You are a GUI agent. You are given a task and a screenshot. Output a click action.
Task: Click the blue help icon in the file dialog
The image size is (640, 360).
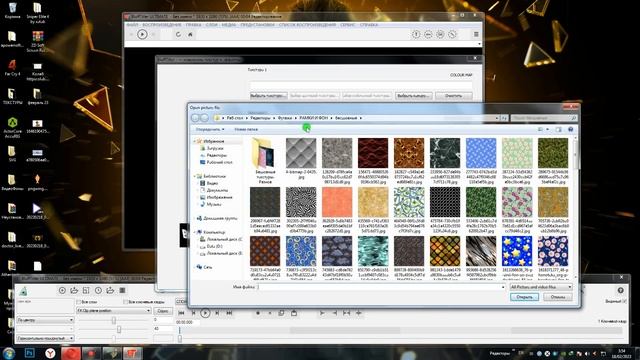coord(571,129)
